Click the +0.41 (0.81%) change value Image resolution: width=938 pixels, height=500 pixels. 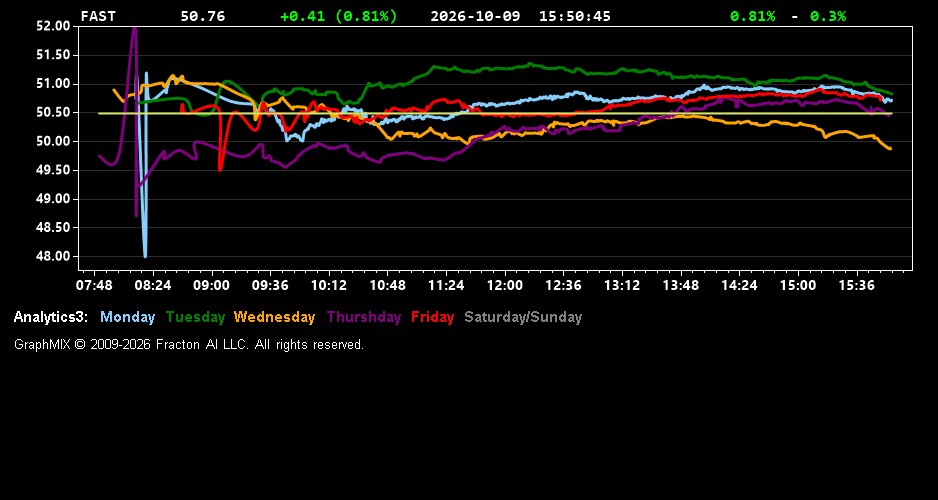tap(339, 16)
